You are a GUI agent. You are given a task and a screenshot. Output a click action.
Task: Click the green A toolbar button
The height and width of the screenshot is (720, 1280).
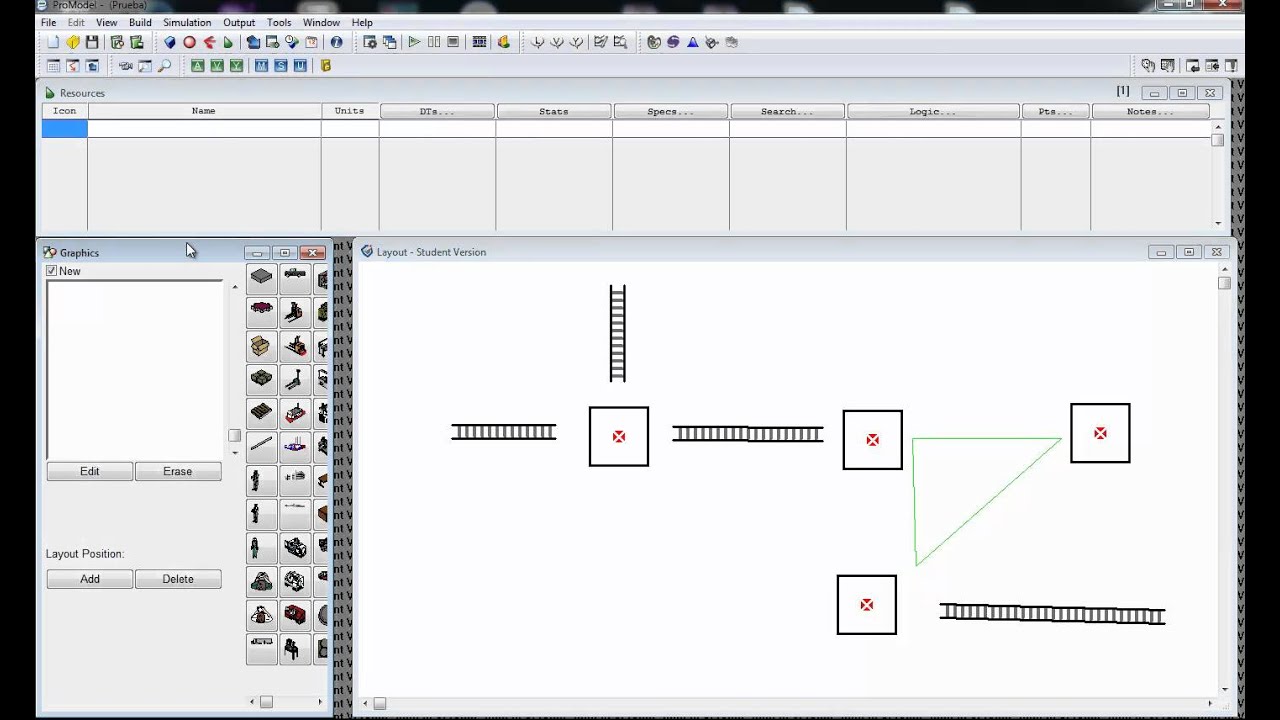(x=197, y=66)
